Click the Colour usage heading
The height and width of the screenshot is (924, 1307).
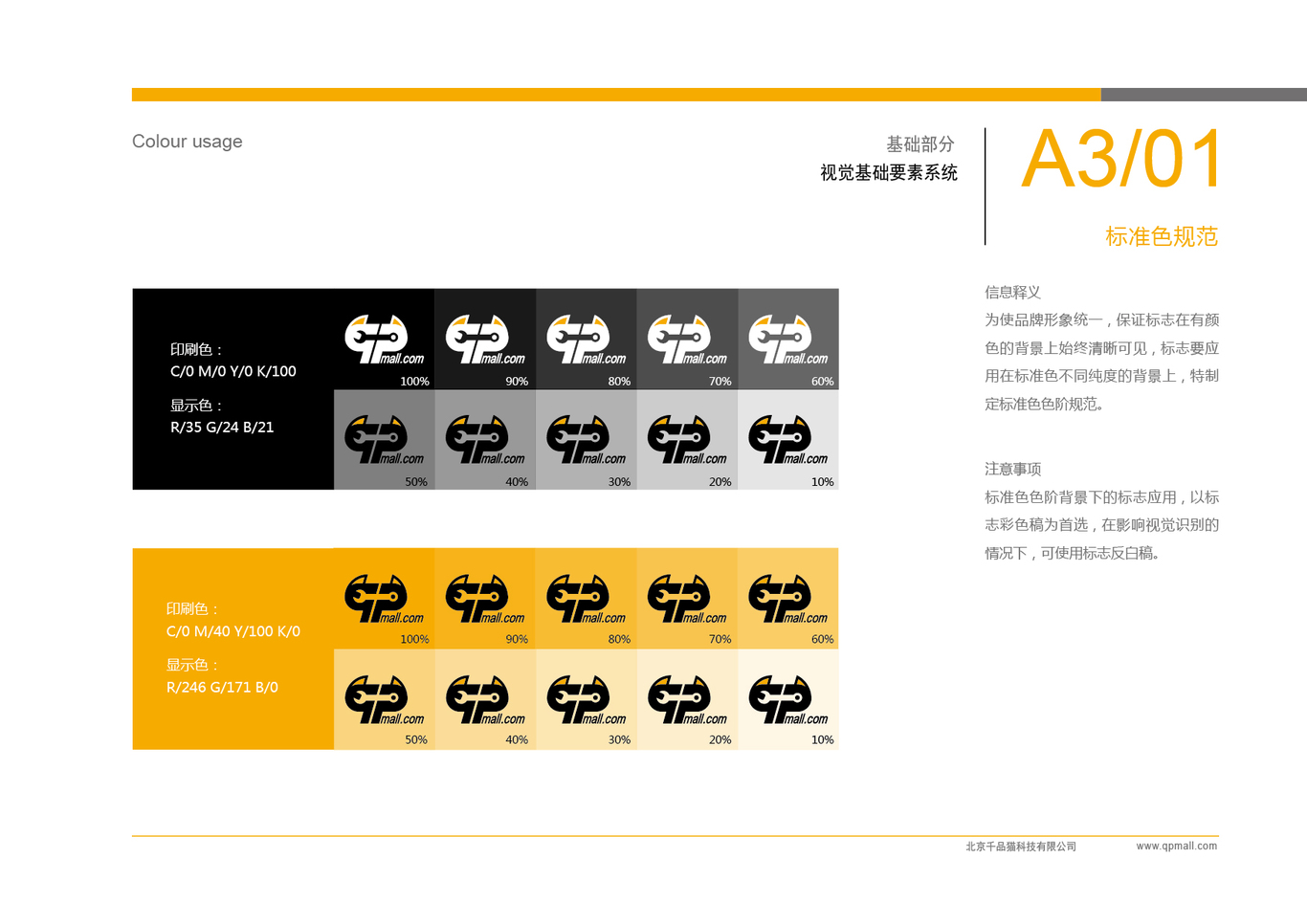[188, 142]
